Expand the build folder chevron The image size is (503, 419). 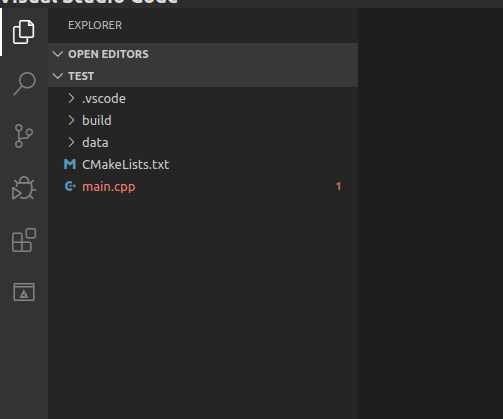[71, 120]
